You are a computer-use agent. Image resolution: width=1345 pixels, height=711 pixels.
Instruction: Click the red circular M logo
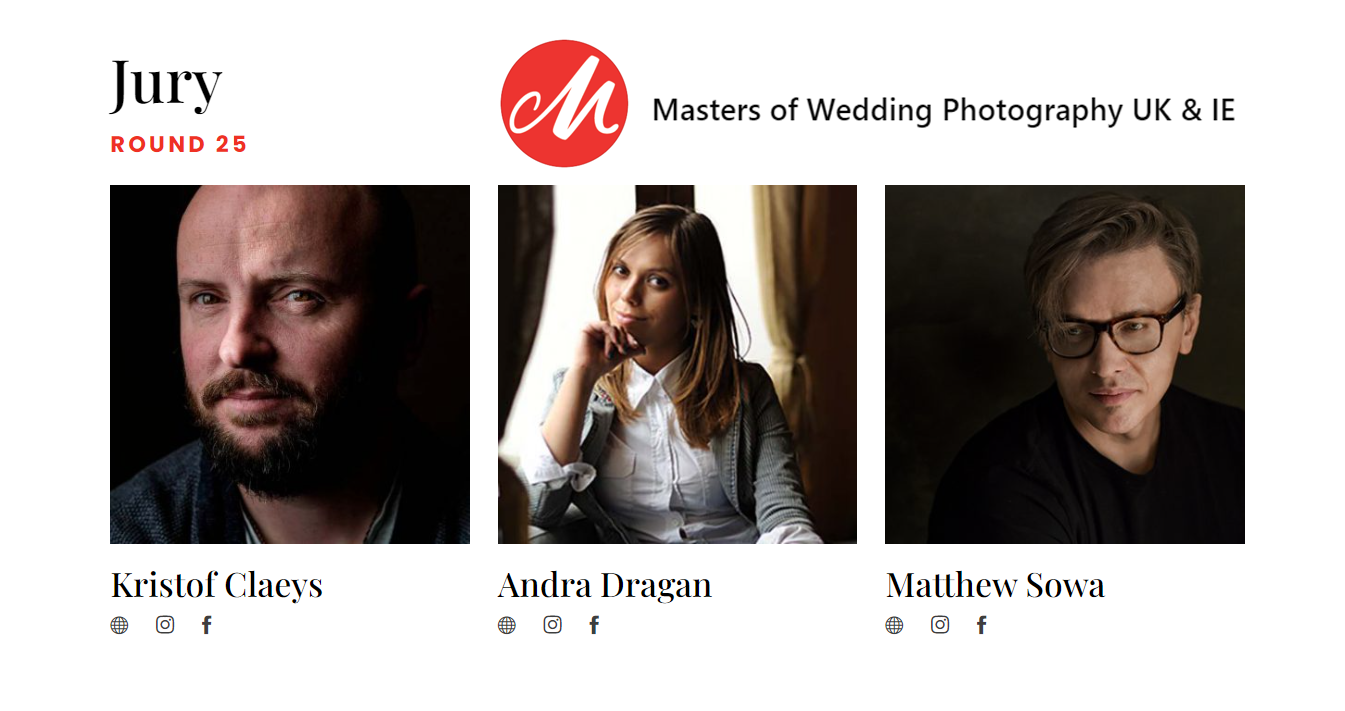pos(564,103)
